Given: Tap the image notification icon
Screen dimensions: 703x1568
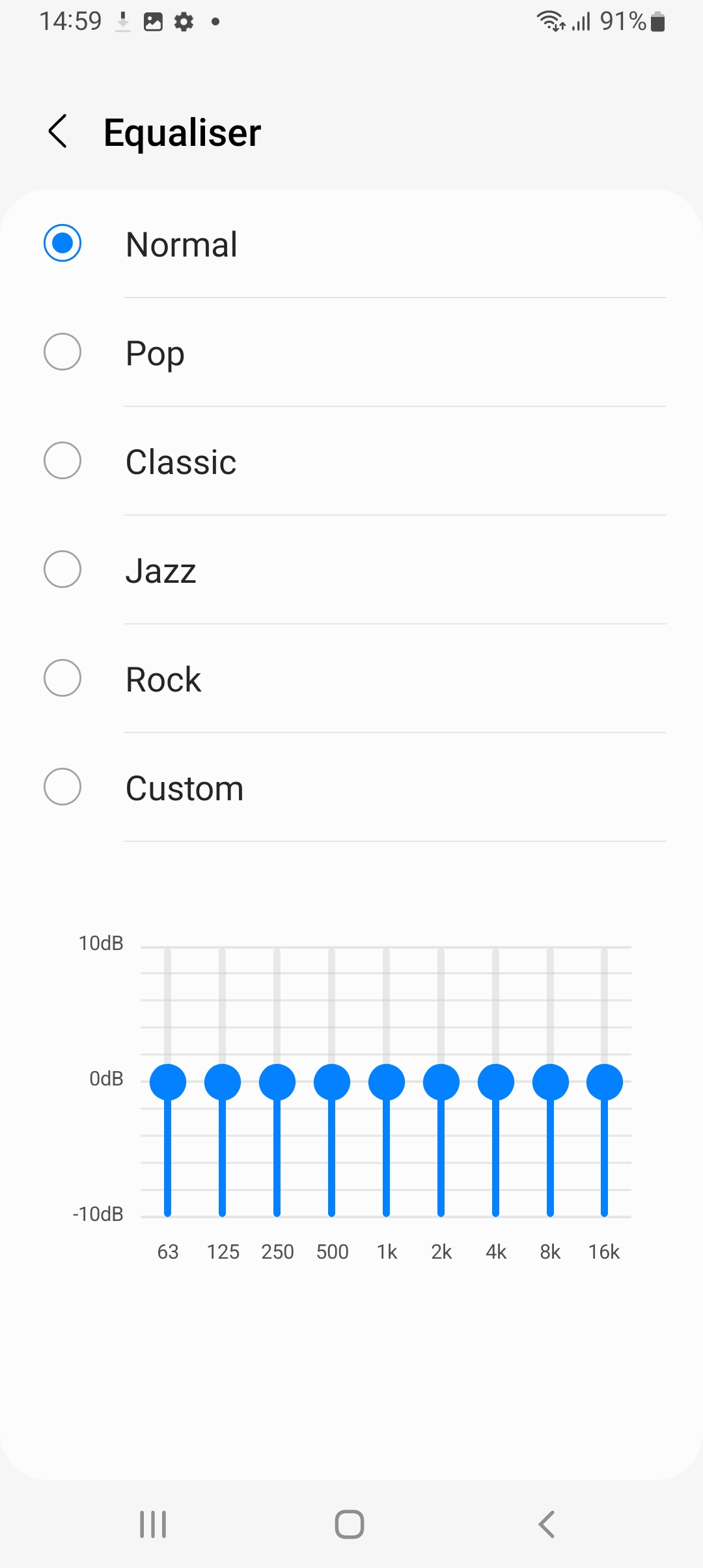Looking at the screenshot, I should (x=153, y=21).
